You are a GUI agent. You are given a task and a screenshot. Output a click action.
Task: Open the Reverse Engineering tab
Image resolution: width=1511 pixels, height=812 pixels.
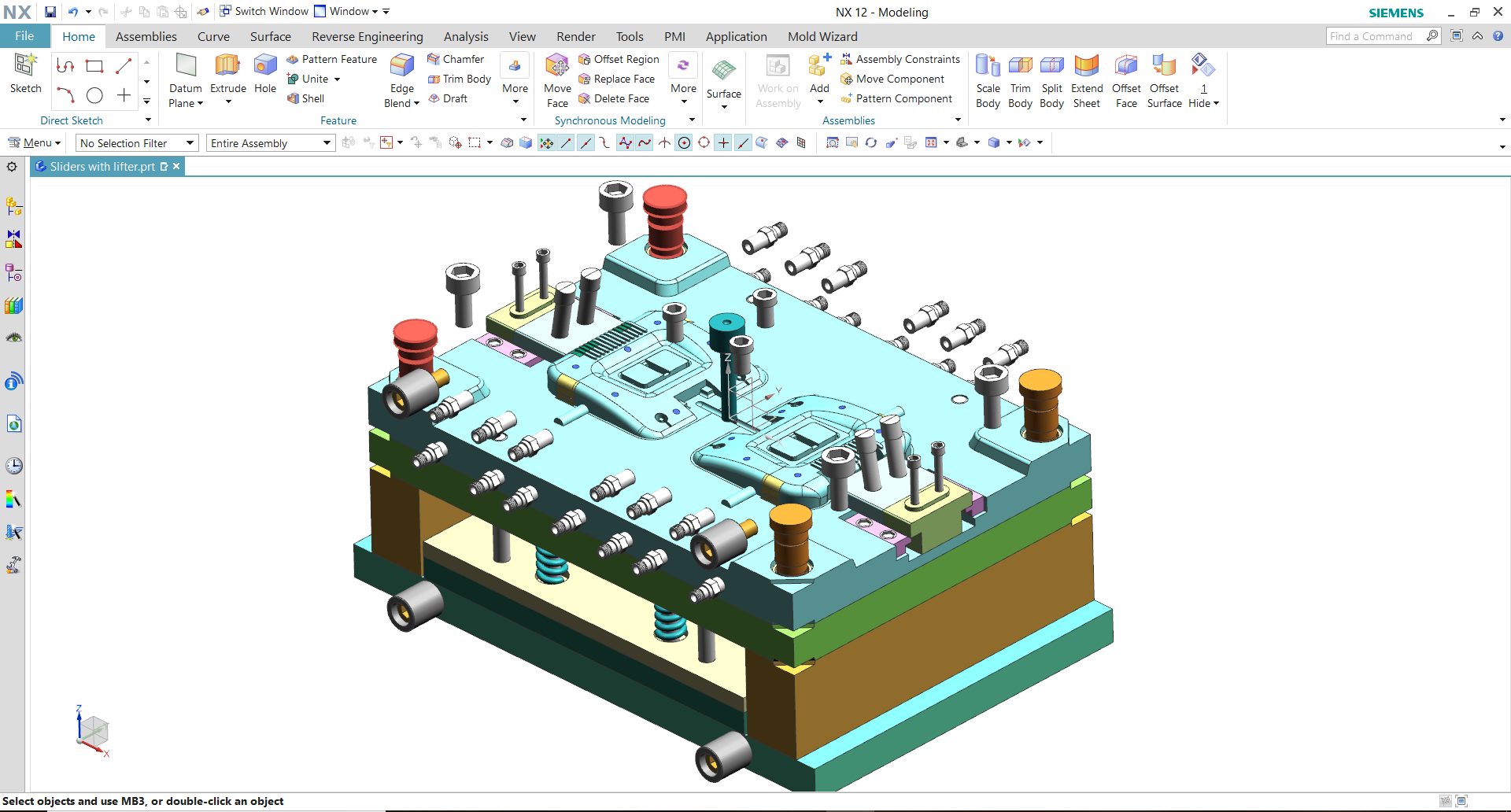[x=368, y=36]
